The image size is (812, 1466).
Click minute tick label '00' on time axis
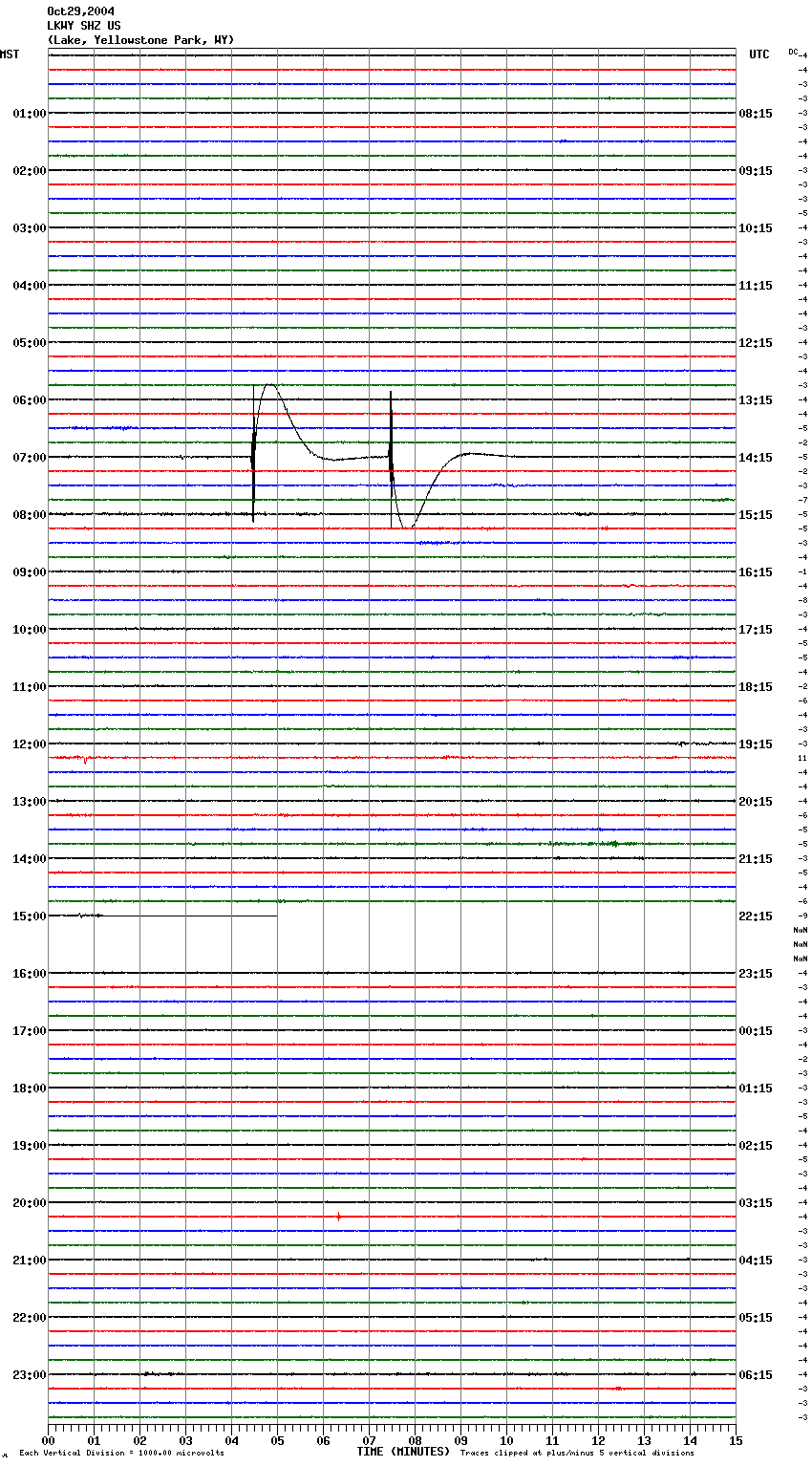pos(49,1440)
